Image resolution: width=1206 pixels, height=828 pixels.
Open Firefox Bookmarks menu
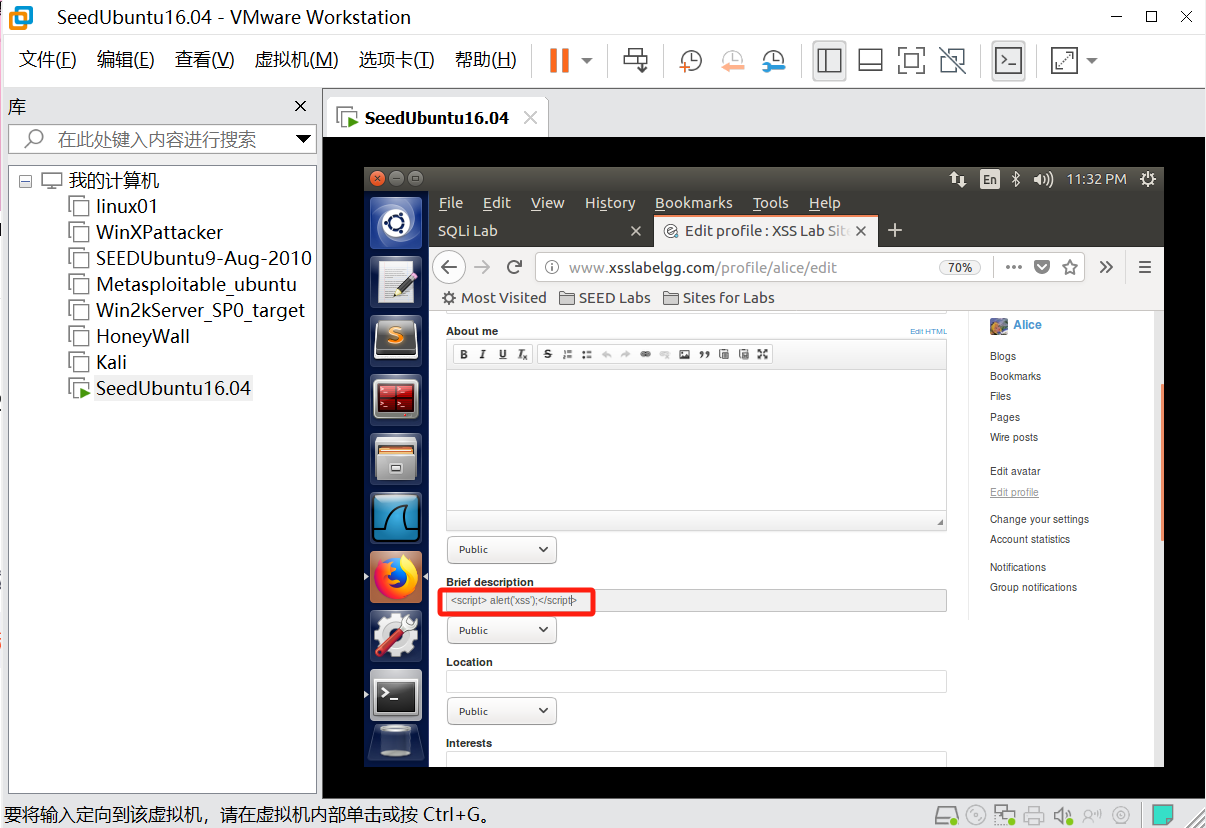click(694, 203)
